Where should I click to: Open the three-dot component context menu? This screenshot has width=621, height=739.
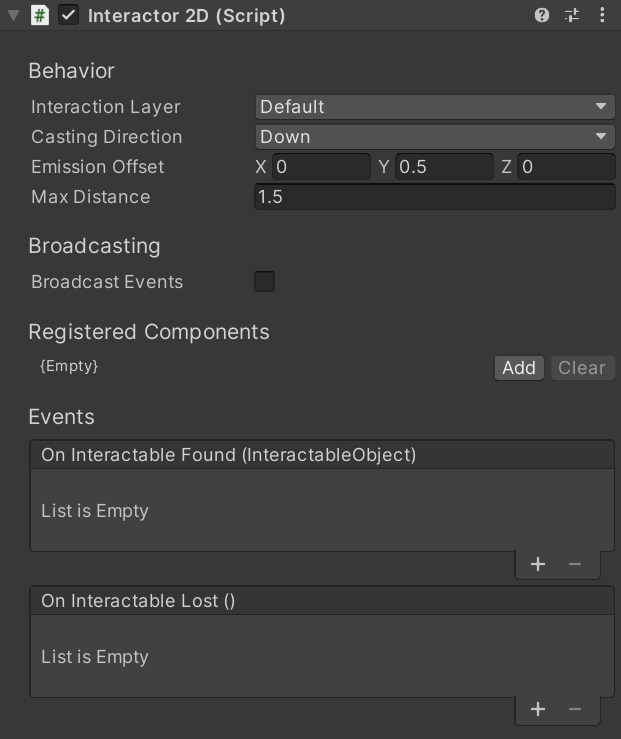(x=602, y=15)
